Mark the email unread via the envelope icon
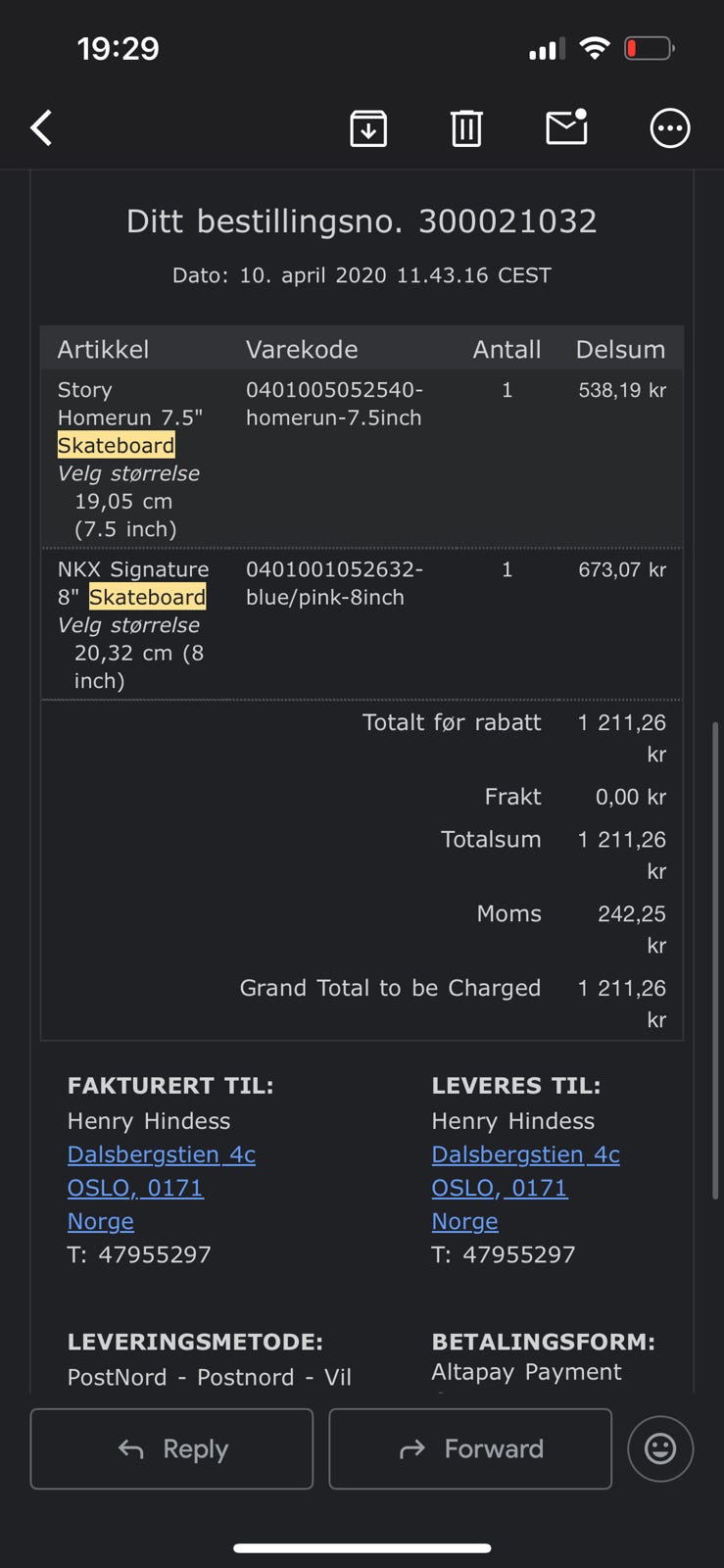 point(566,127)
